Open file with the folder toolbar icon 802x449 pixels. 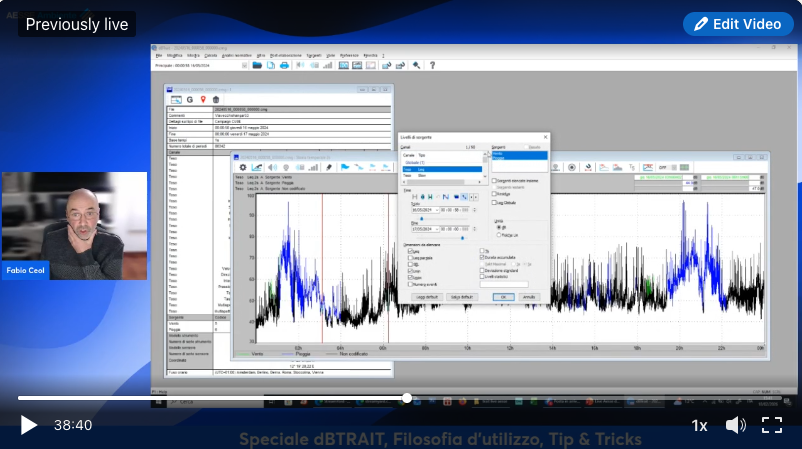tap(257, 65)
